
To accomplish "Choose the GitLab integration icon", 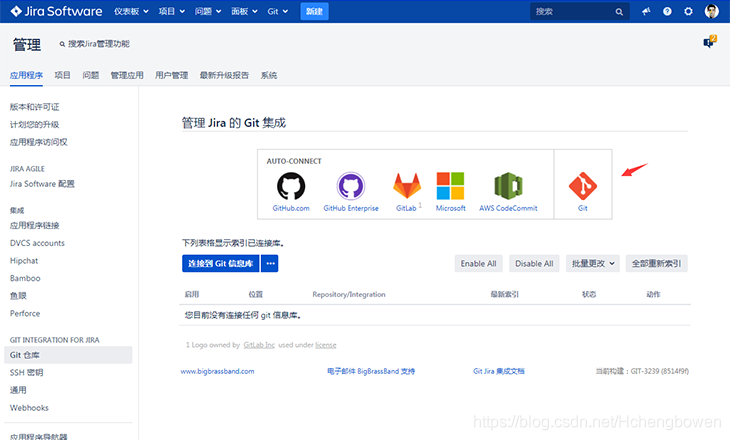I will coord(407,186).
